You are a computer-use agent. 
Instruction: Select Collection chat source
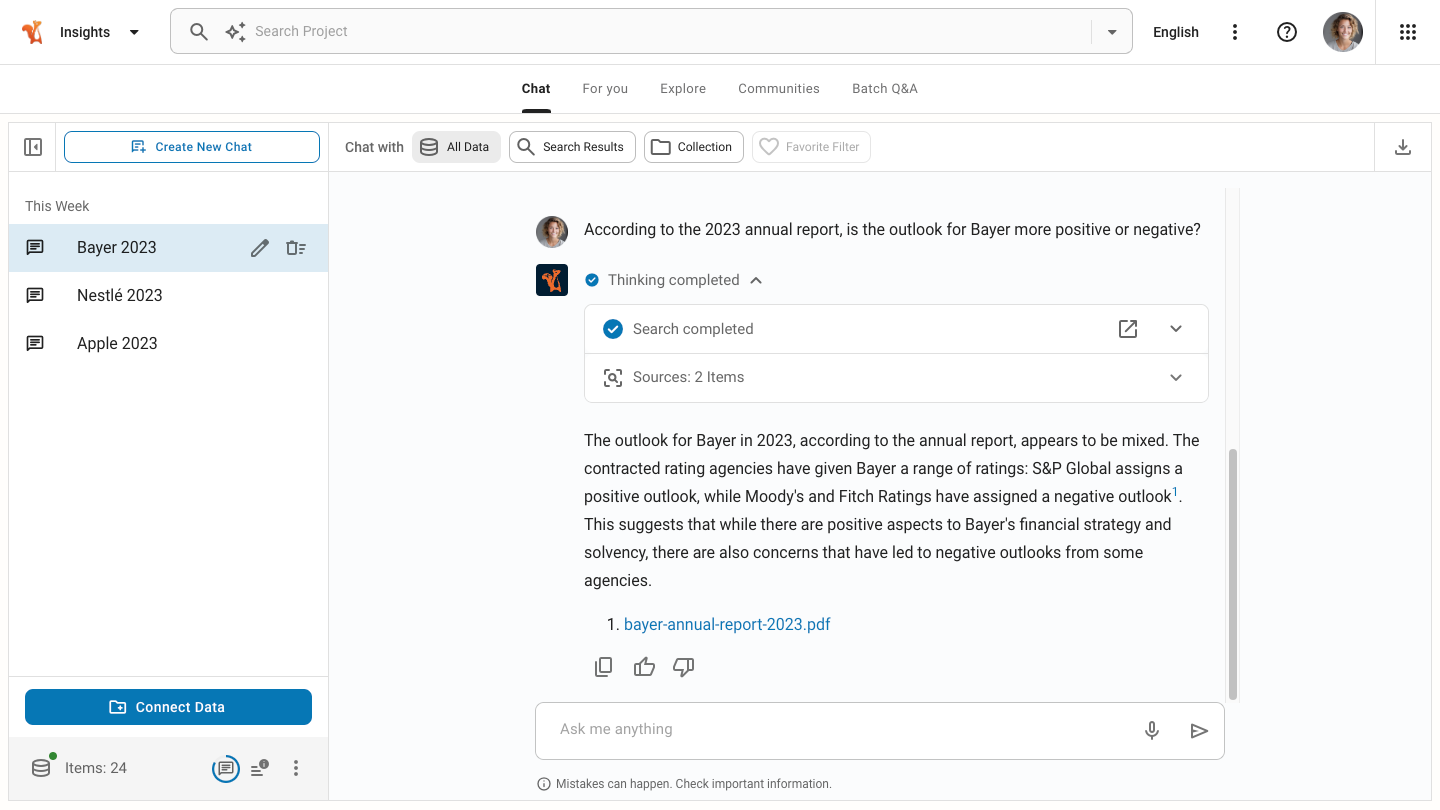click(x=694, y=147)
